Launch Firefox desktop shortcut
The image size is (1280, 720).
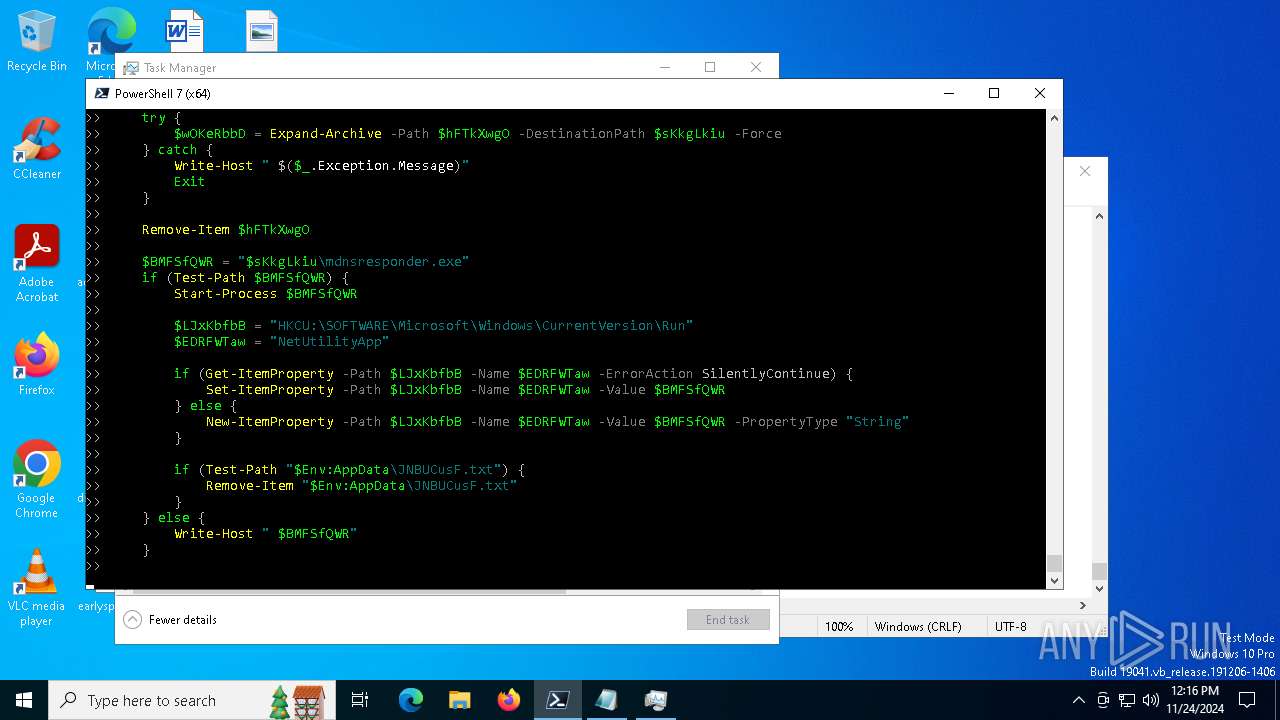click(37, 364)
